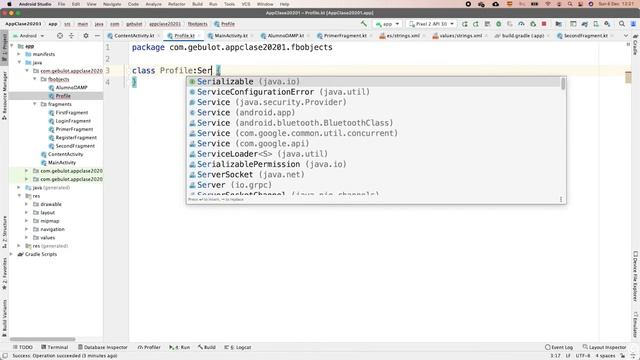Collapse the fbobjects package
640x360 pixels.
click(x=35, y=79)
